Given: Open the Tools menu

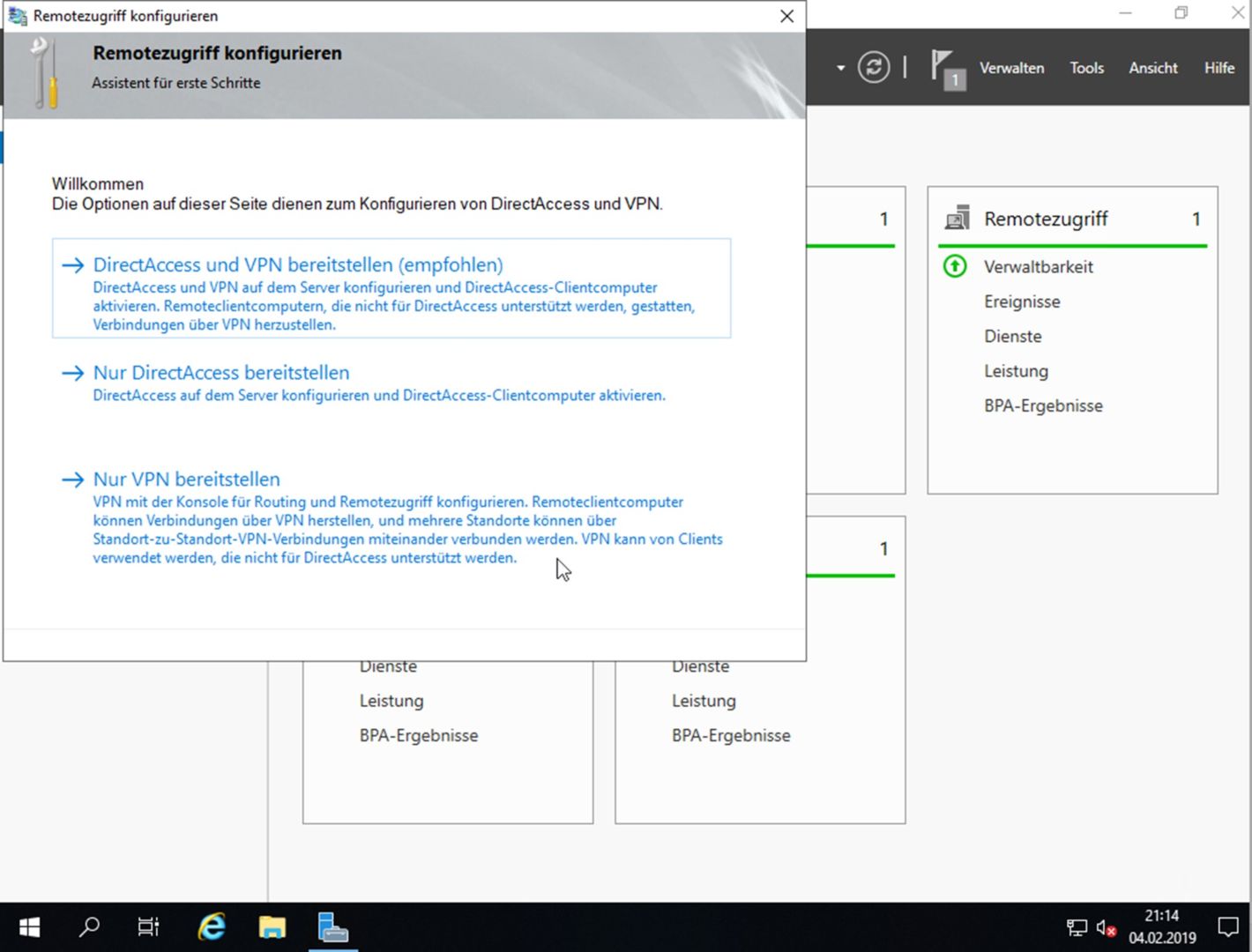Looking at the screenshot, I should (1086, 68).
